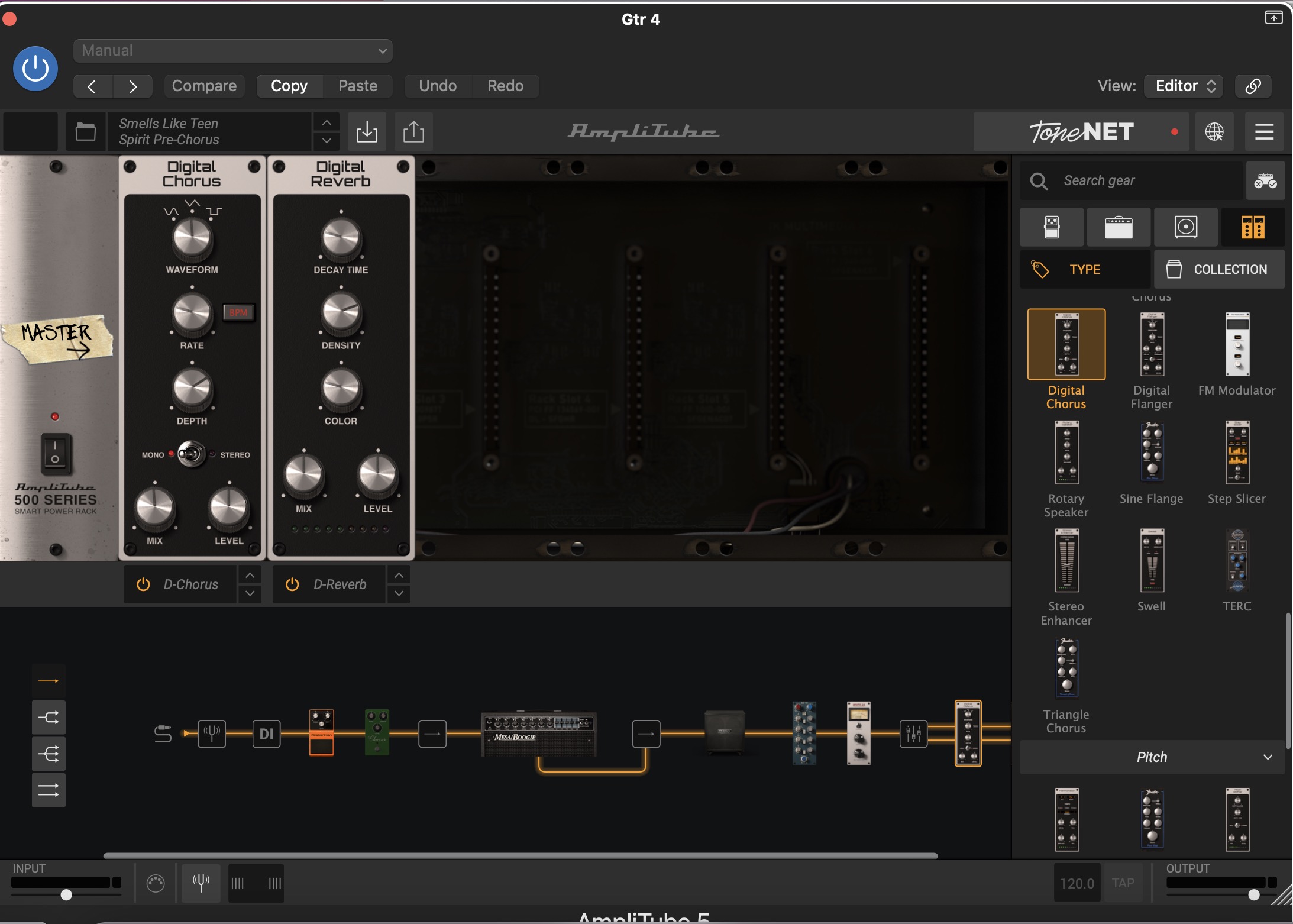Click the Compare button
Screen dimensions: 1293x924
click(204, 86)
